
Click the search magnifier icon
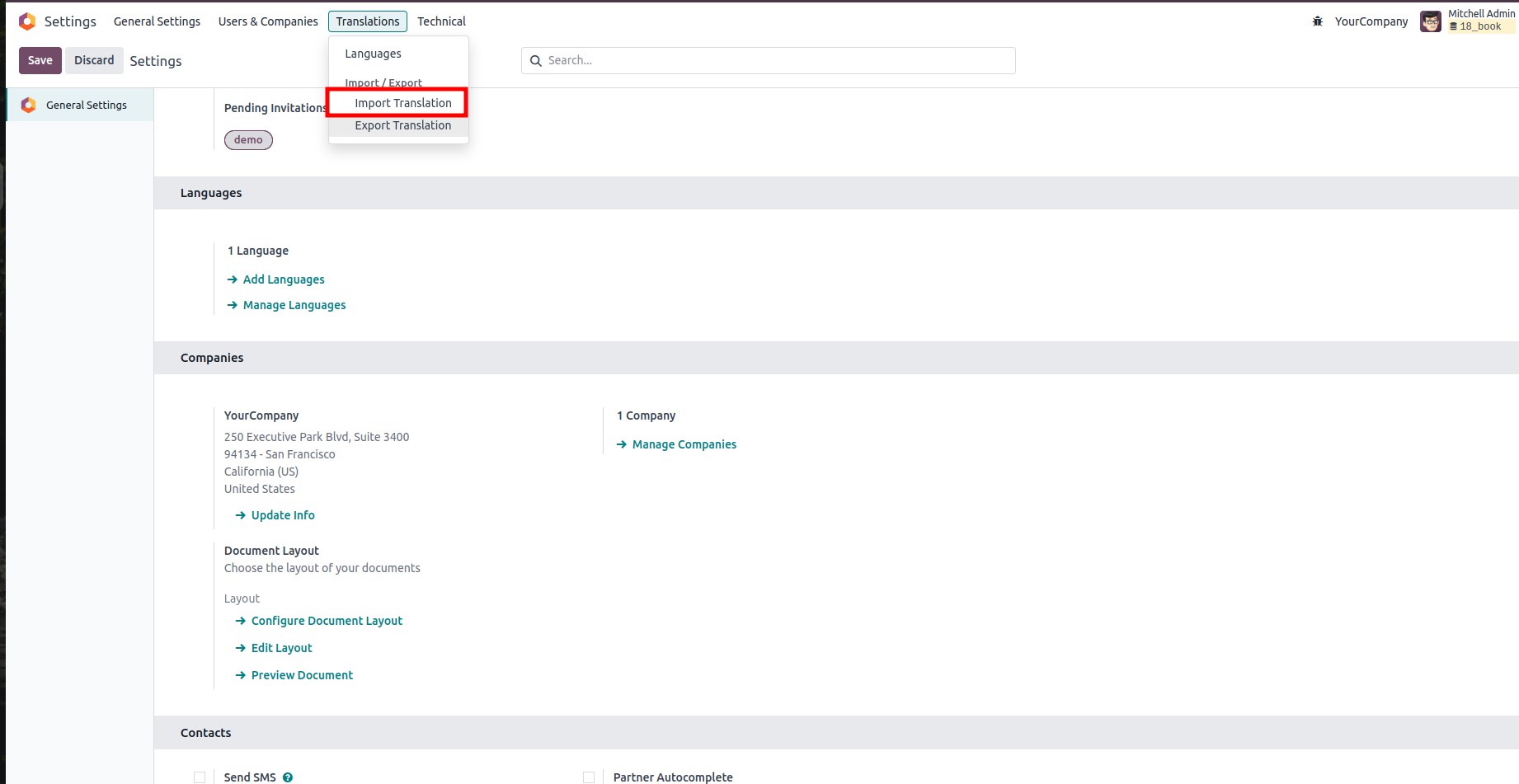click(x=536, y=61)
